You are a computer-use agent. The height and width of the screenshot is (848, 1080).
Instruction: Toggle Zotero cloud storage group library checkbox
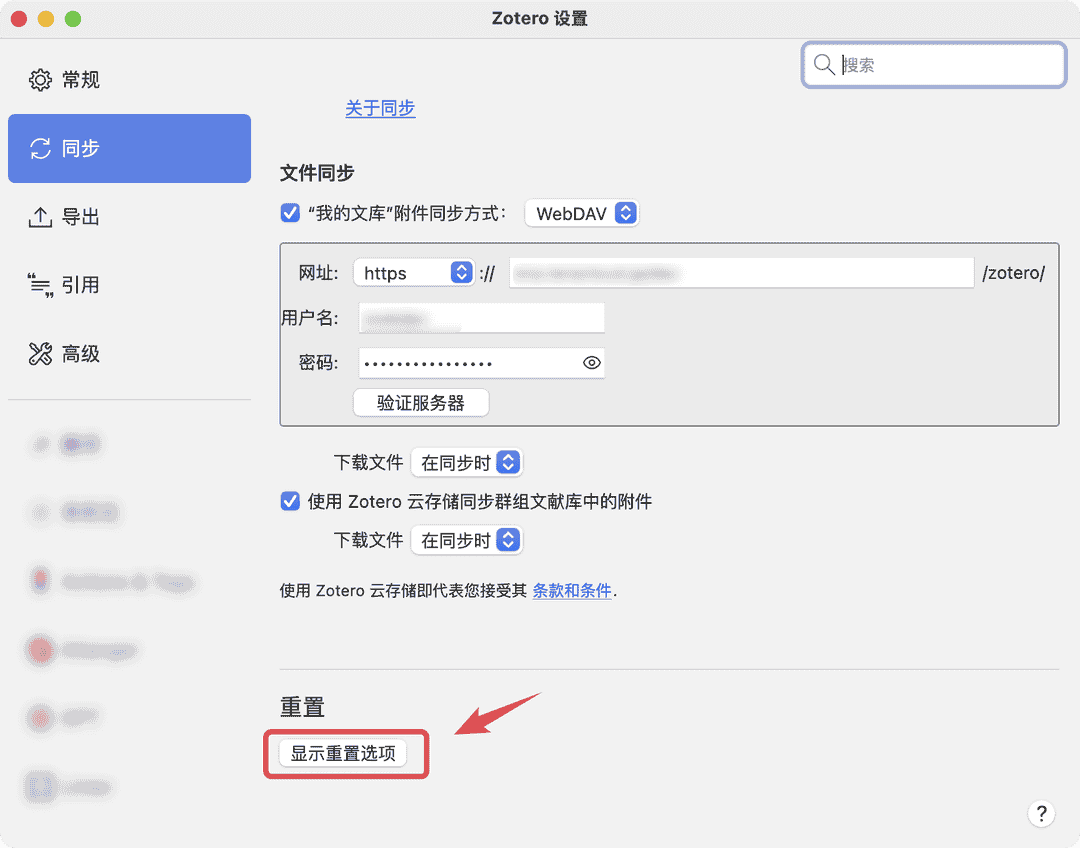pyautogui.click(x=291, y=501)
